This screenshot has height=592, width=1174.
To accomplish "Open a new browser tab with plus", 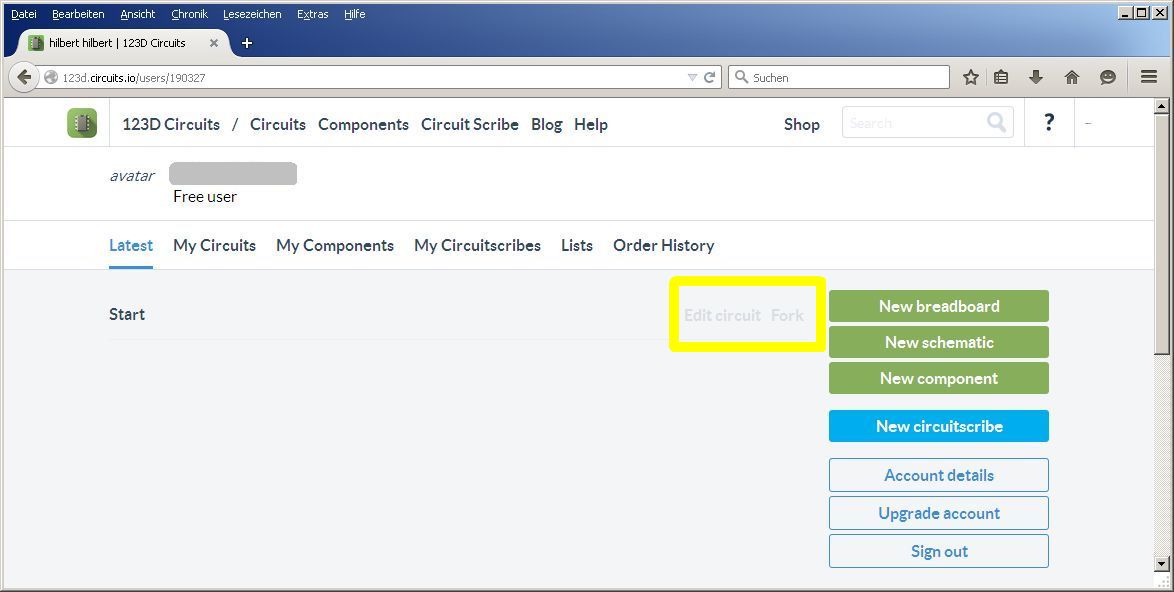I will click(x=247, y=43).
